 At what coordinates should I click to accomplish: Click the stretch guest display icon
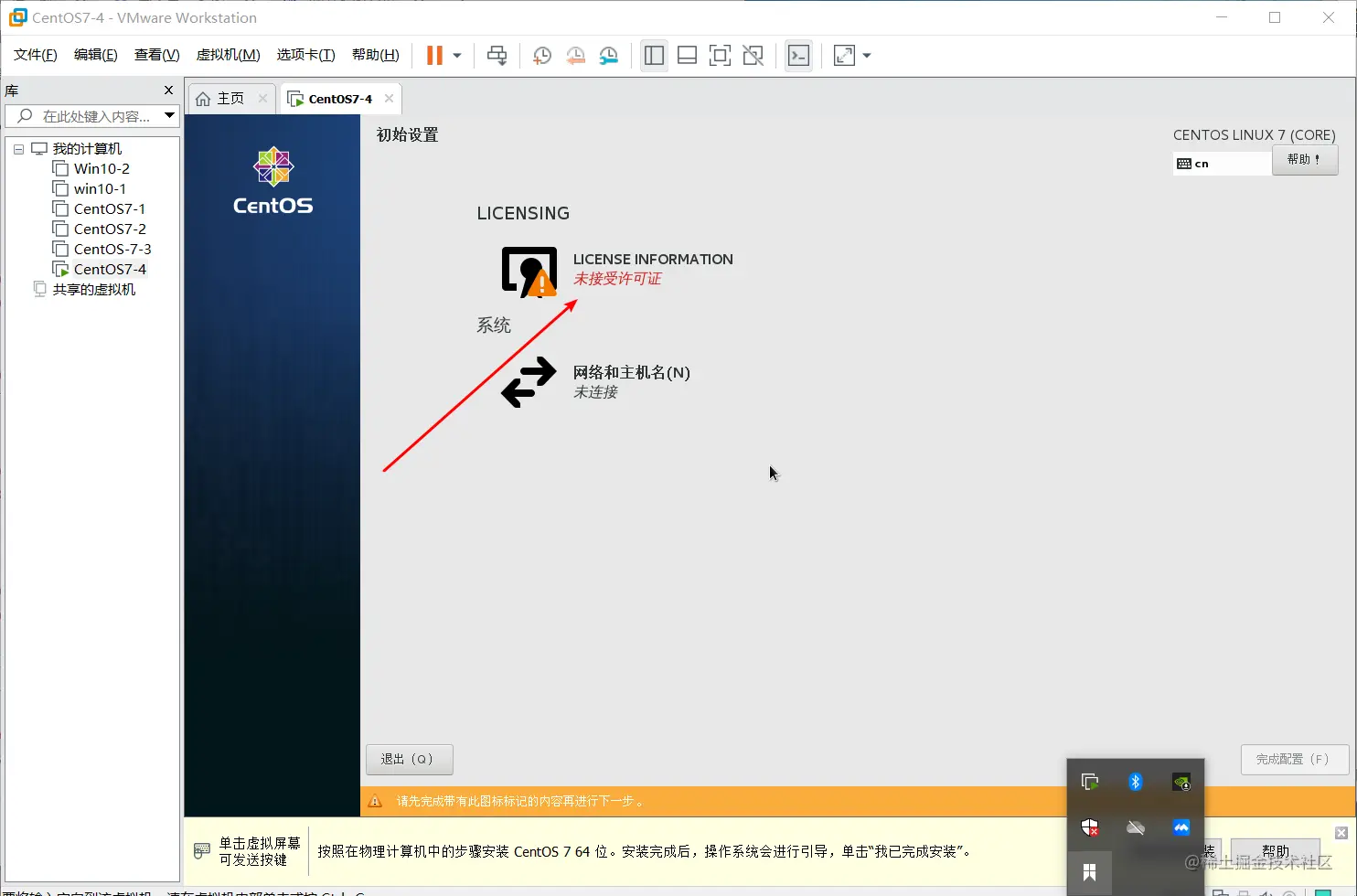844,56
